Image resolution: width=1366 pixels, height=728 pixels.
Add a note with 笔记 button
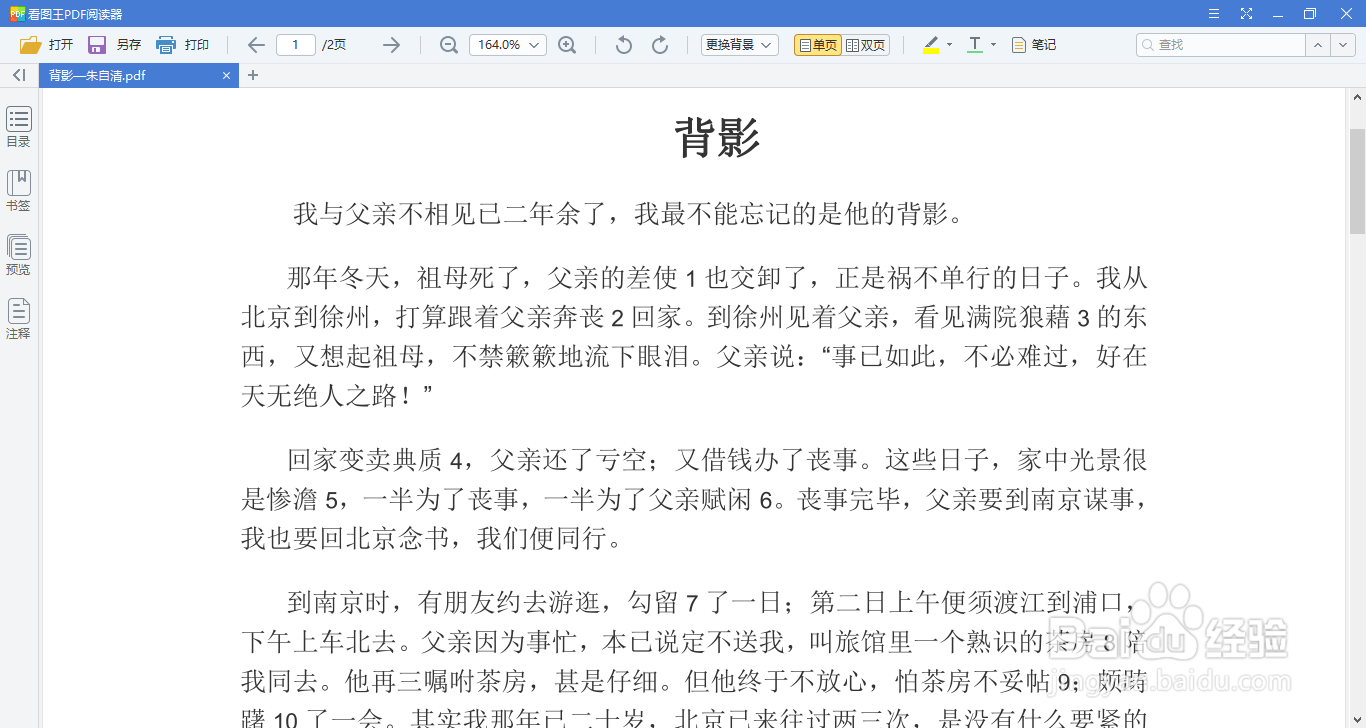1034,45
